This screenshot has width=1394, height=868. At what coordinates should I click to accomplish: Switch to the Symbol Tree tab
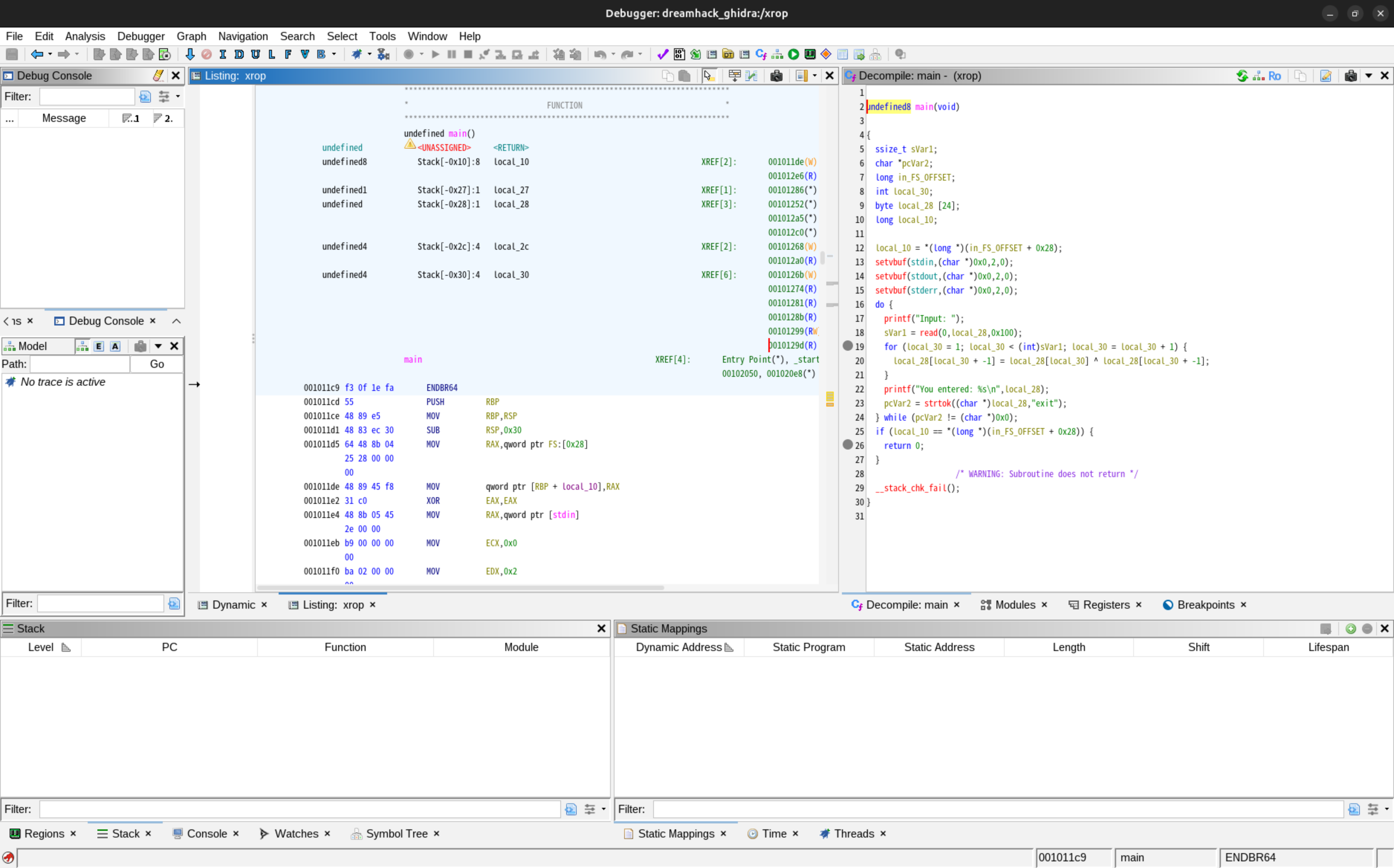[x=396, y=833]
